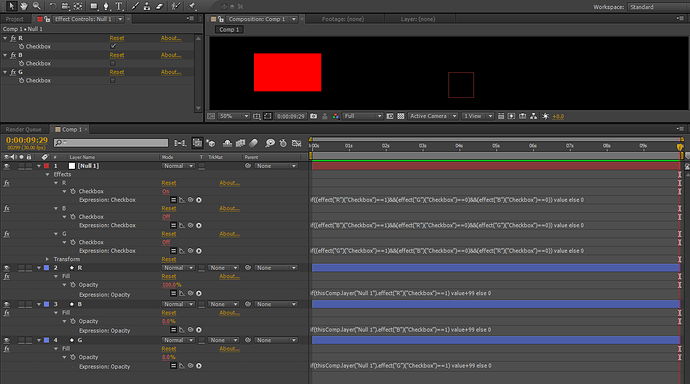Click the Comp 1 breadcrumb in viewer
Screen dimensions: 690x384
[229, 30]
